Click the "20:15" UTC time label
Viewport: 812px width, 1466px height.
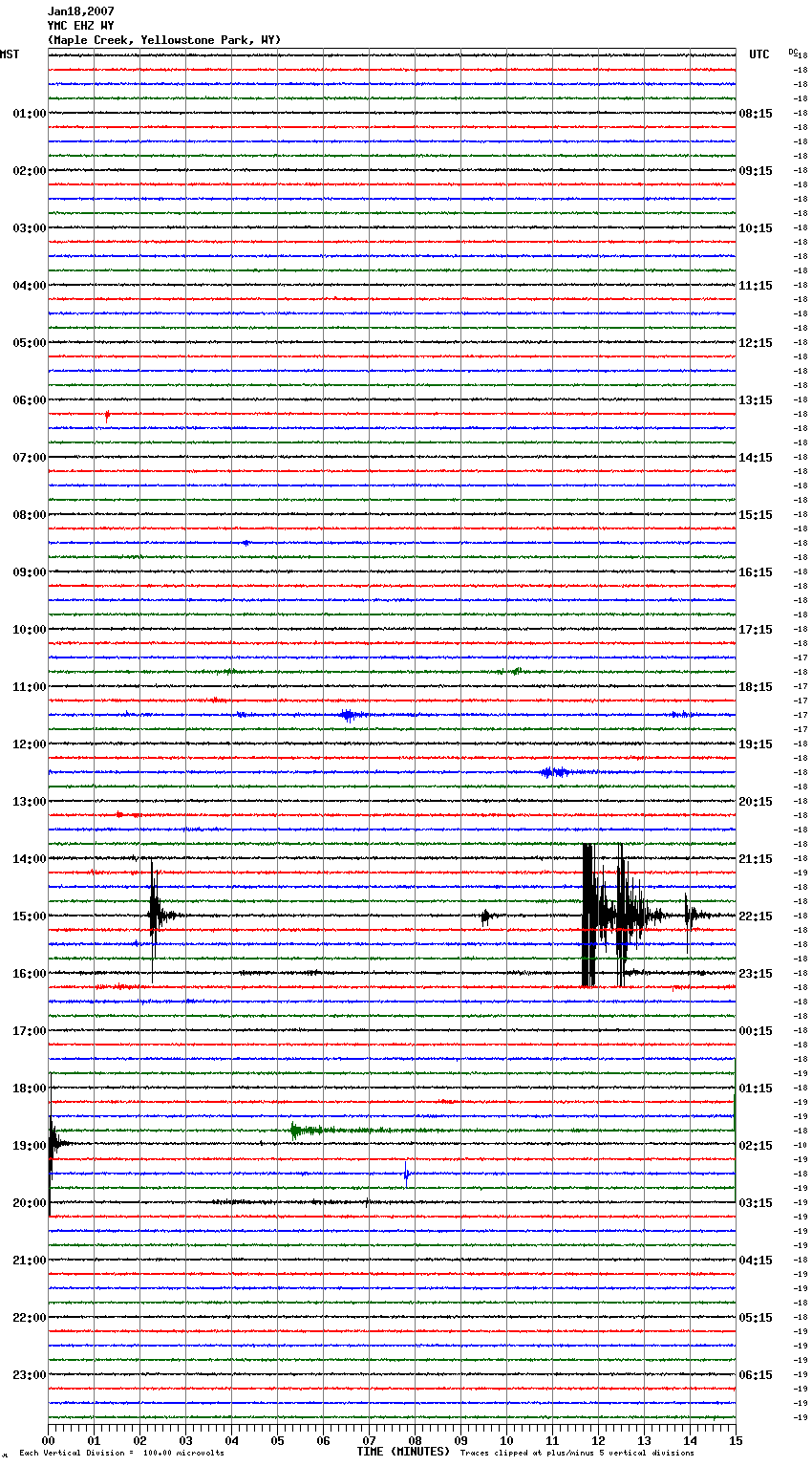(x=756, y=802)
